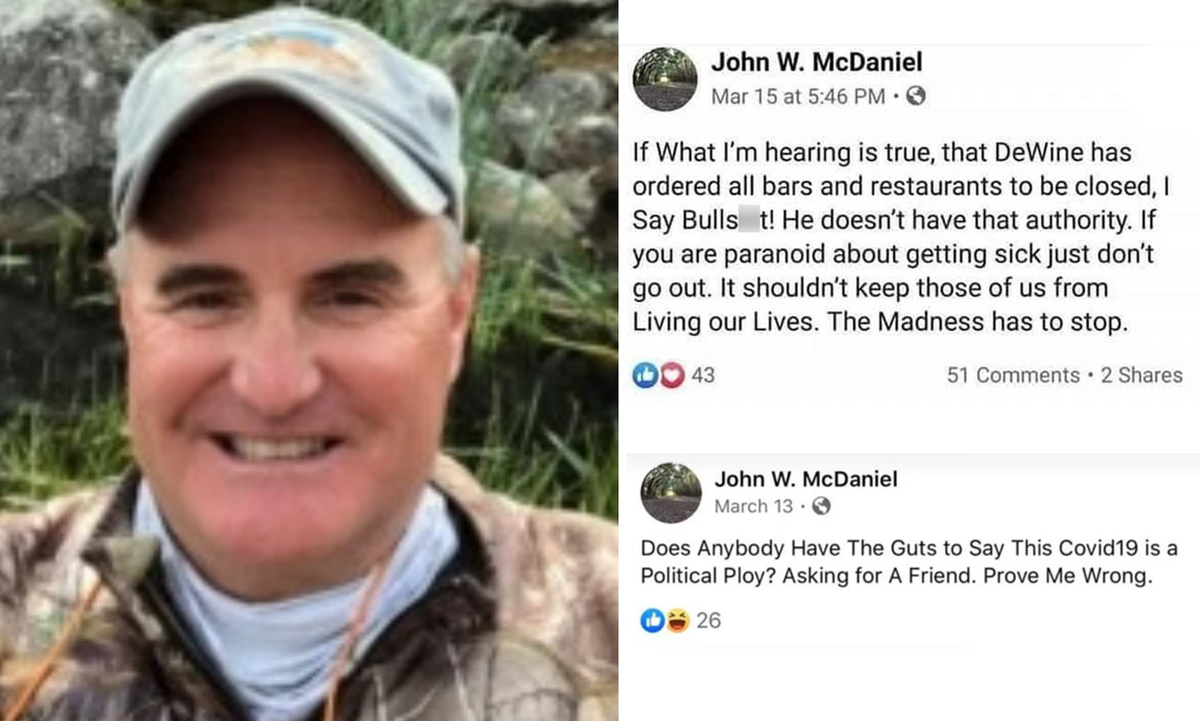Click the Mar 15 at 5:46 PM timestamp

click(x=798, y=96)
